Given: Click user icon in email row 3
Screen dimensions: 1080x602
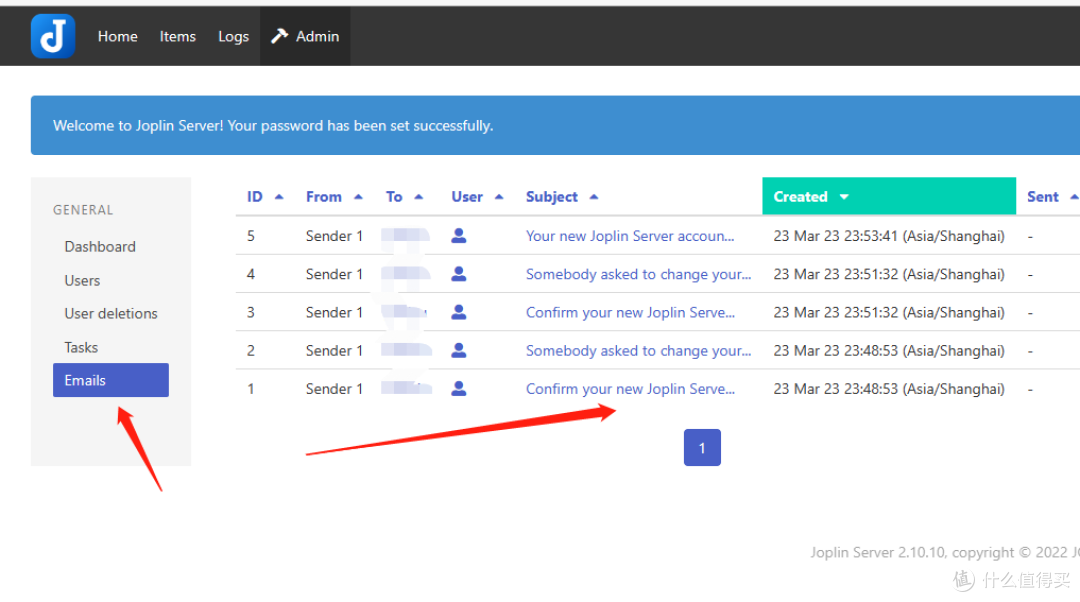Looking at the screenshot, I should pyautogui.click(x=459, y=312).
